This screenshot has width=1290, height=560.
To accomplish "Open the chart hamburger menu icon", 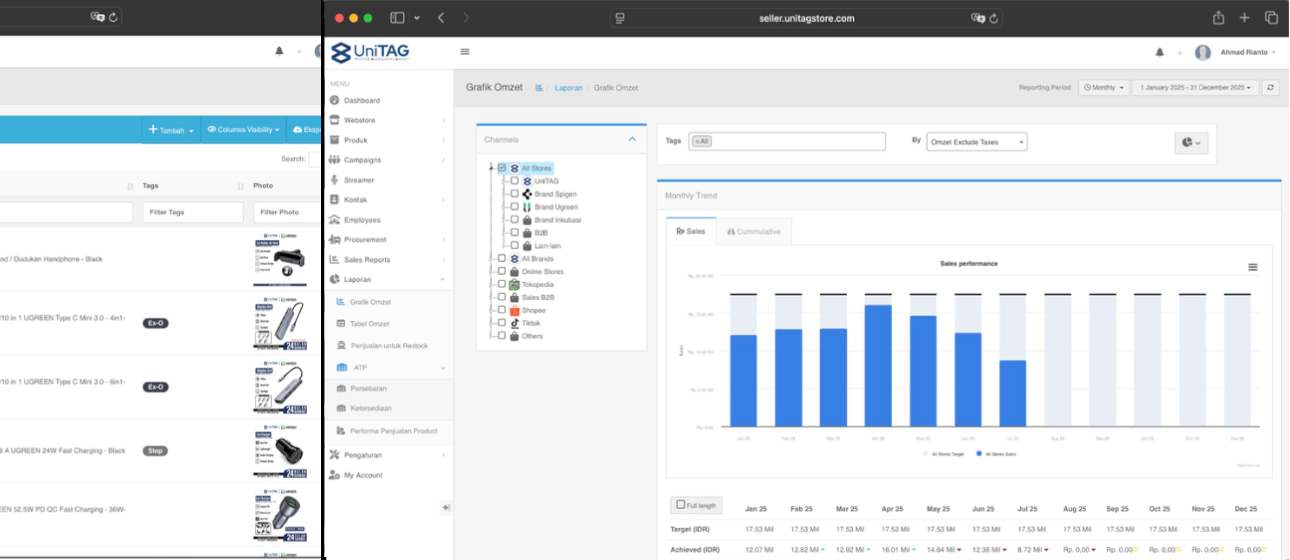I will (x=1252, y=267).
